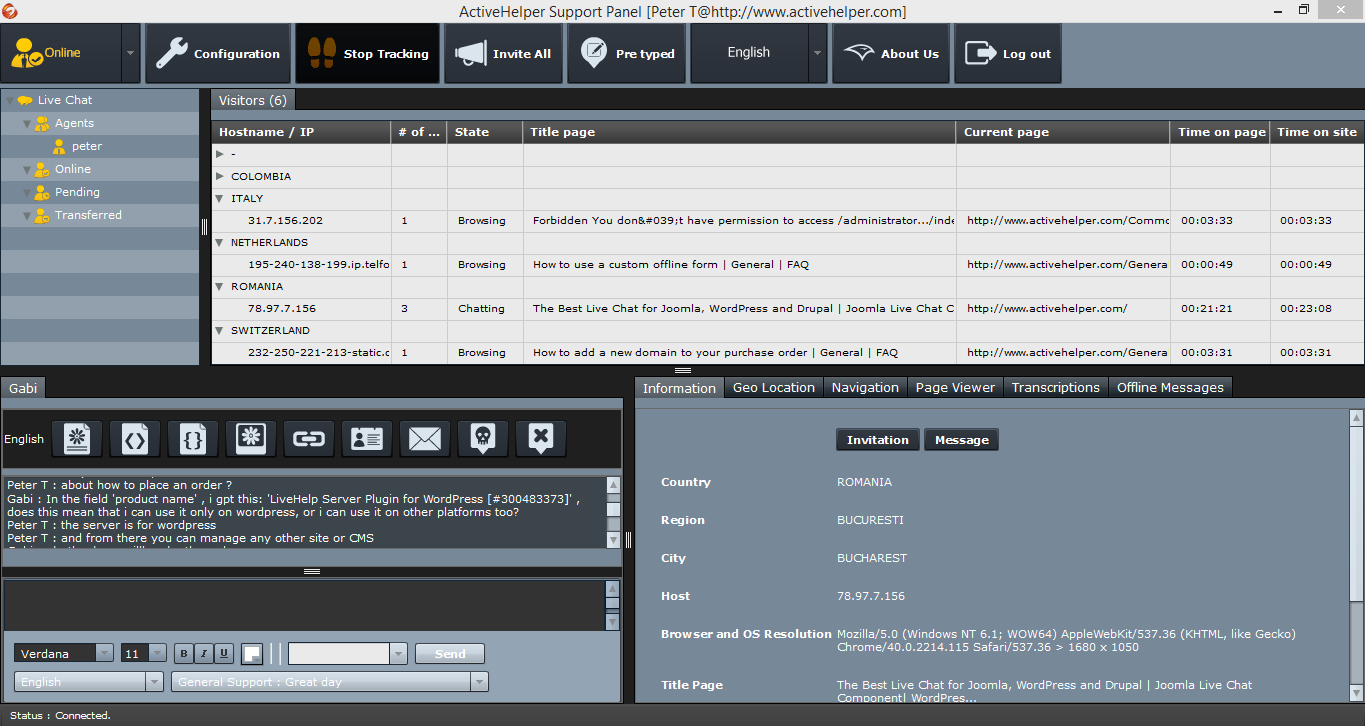Click the document with asterisk chat icon

point(77,438)
